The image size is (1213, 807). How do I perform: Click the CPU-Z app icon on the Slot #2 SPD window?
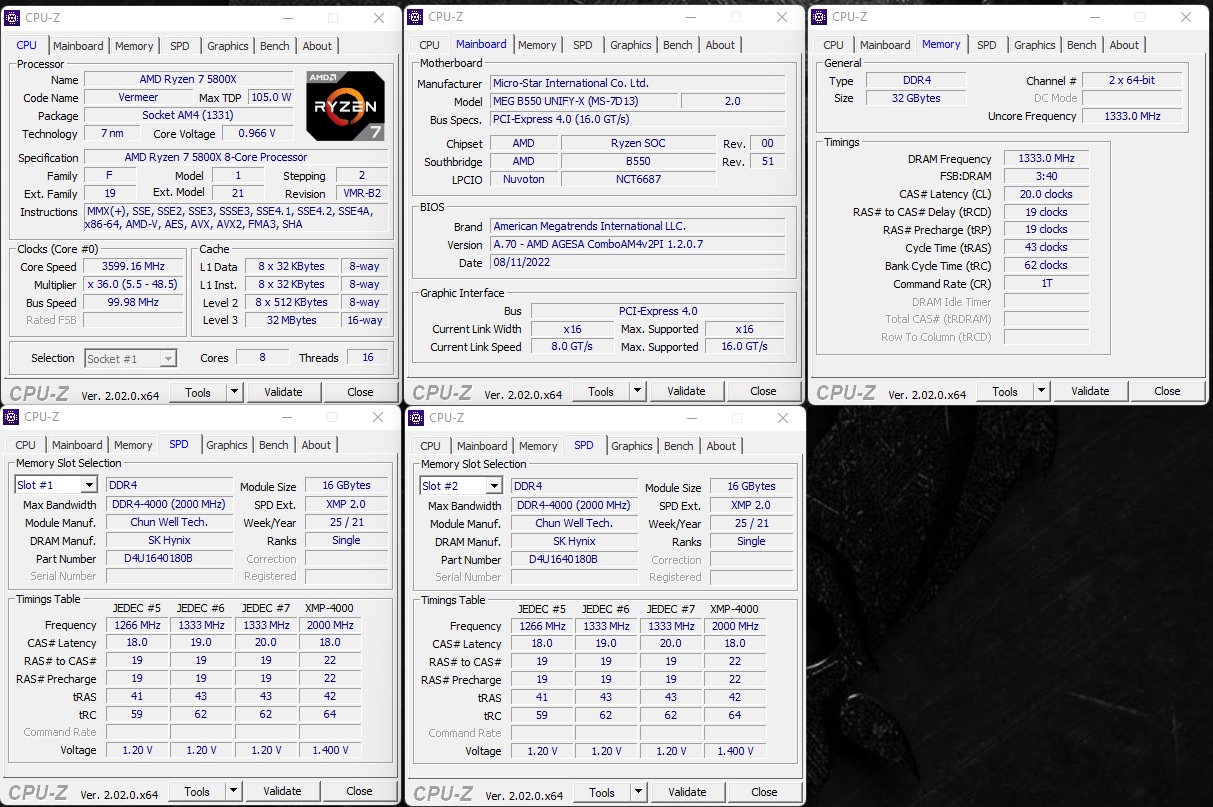click(414, 417)
